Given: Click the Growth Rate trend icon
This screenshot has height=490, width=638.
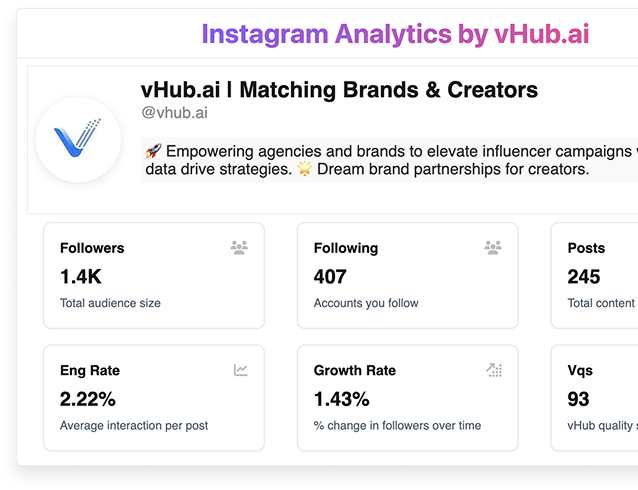Looking at the screenshot, I should (x=494, y=370).
